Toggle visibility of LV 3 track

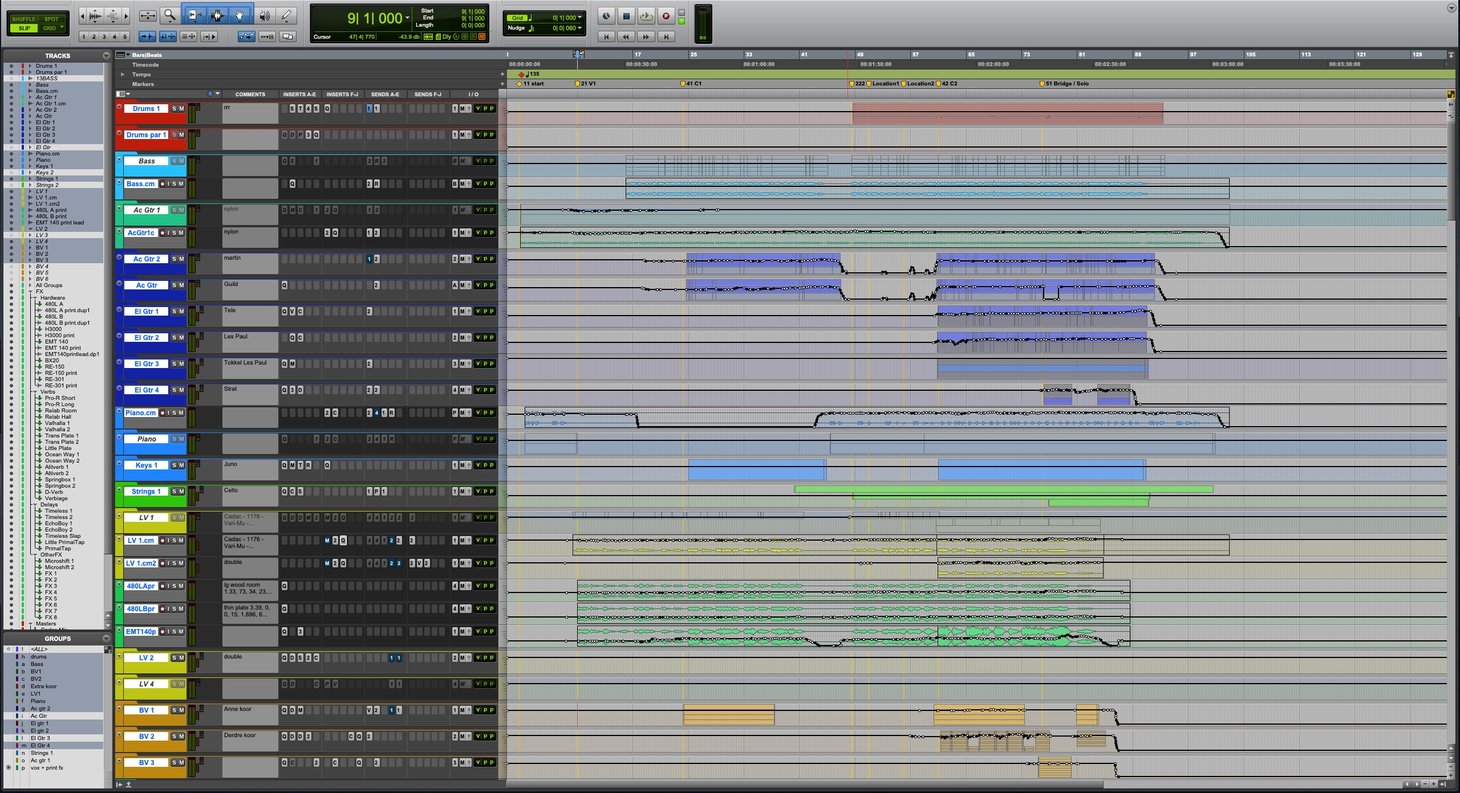point(12,235)
